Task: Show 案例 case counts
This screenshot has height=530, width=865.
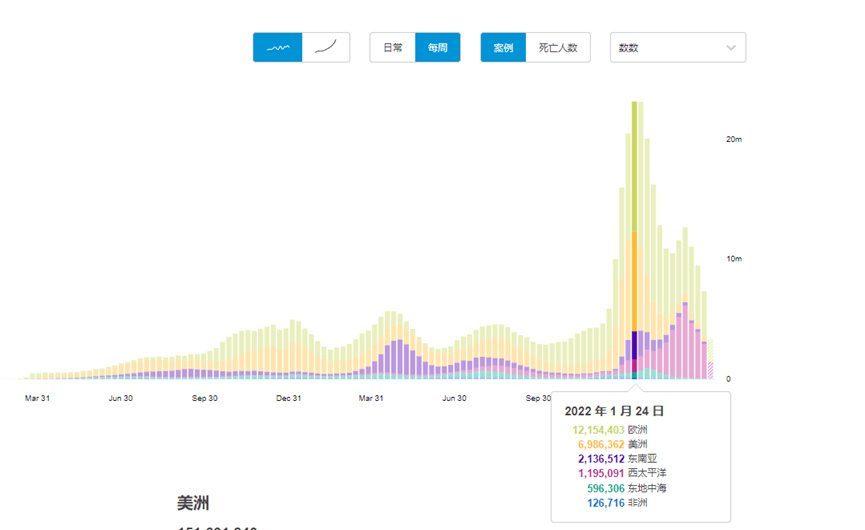Action: click(x=503, y=47)
